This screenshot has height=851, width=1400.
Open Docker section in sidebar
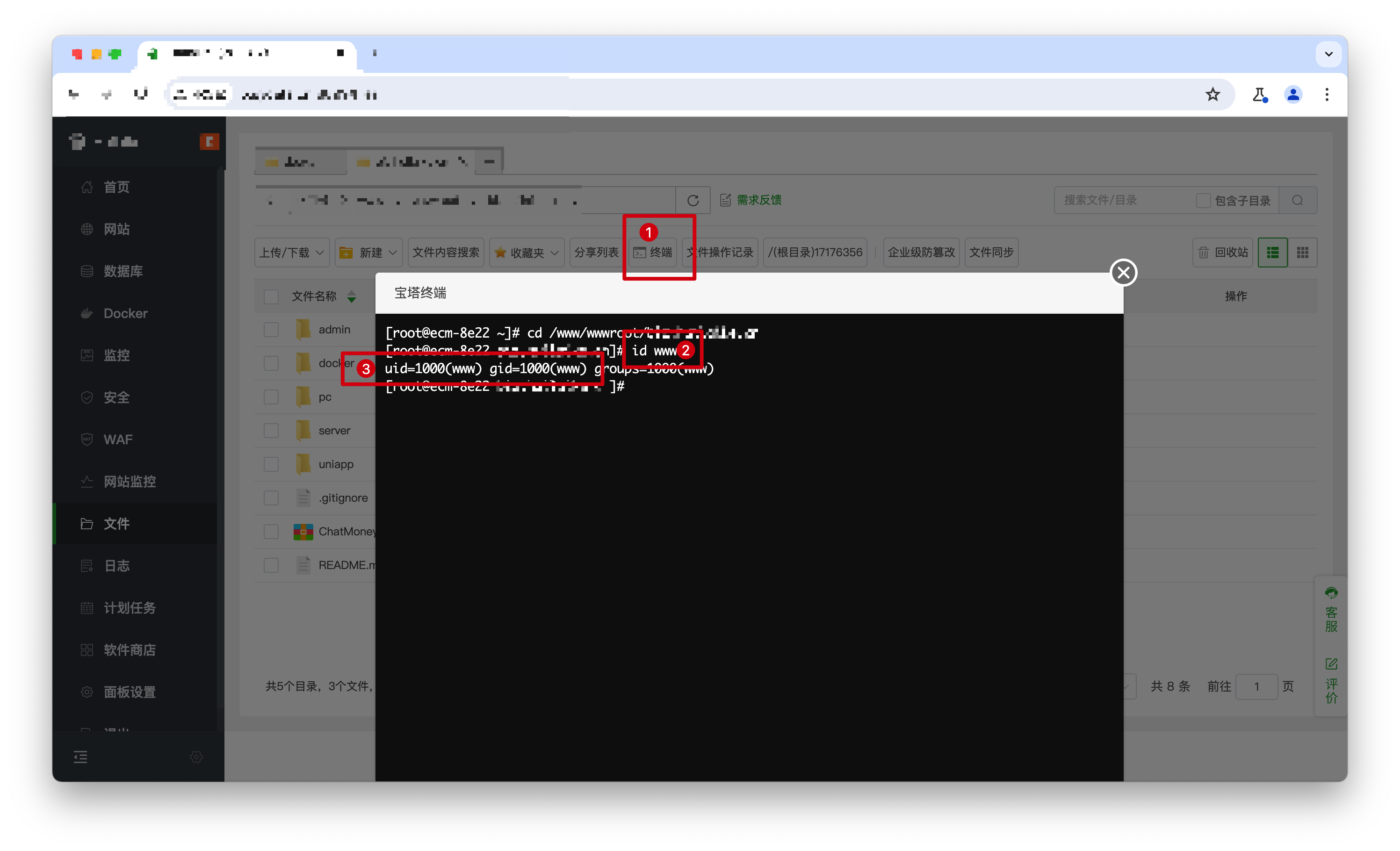click(x=125, y=313)
